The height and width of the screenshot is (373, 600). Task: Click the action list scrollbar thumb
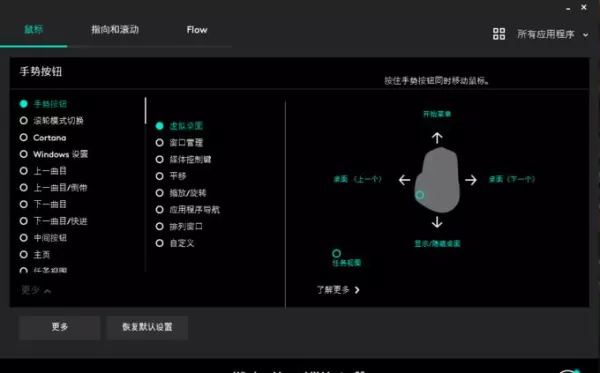pyautogui.click(x=145, y=111)
